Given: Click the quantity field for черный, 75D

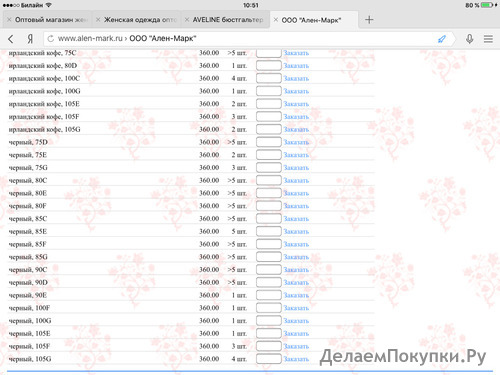Looking at the screenshot, I should click(269, 142).
